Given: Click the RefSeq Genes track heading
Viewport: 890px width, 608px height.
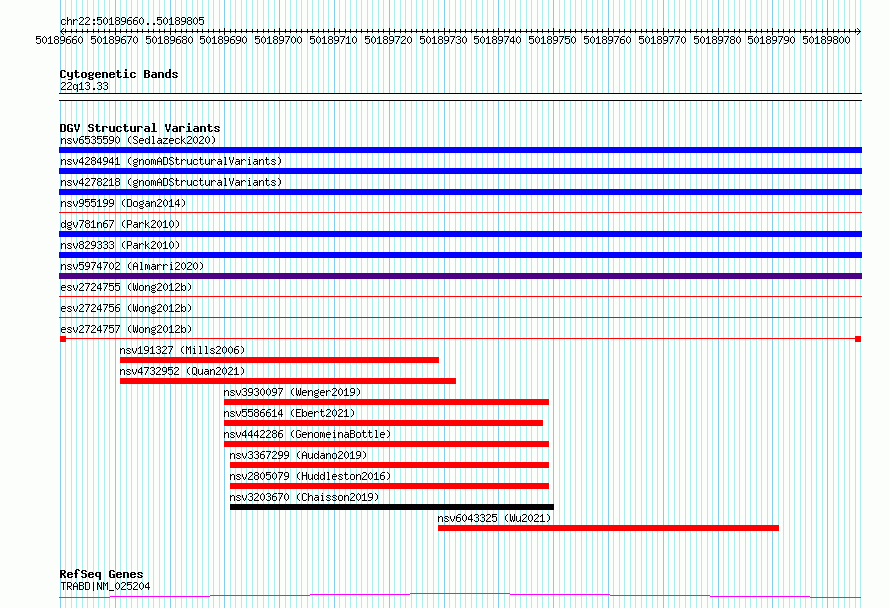Looking at the screenshot, I should point(101,574).
